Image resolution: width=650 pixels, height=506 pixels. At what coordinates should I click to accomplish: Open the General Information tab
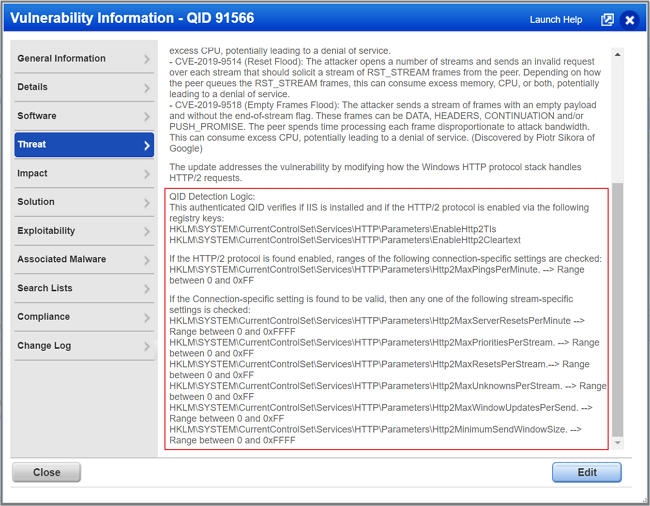click(x=84, y=58)
